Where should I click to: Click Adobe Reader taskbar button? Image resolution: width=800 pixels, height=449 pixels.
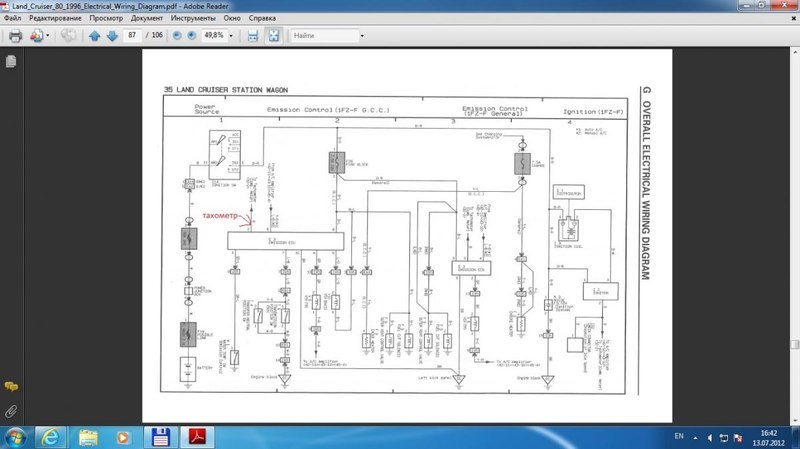click(197, 437)
